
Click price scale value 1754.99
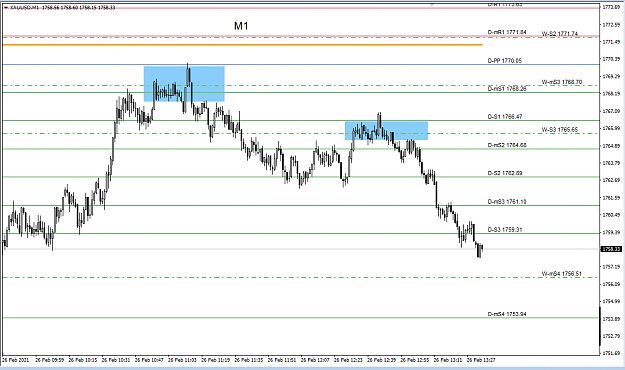(x=611, y=301)
